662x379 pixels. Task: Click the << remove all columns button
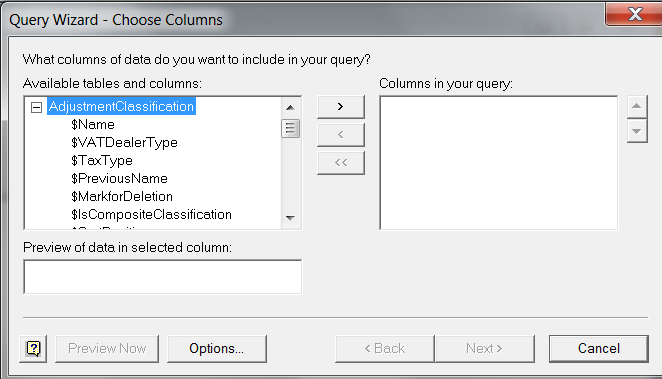(x=341, y=162)
